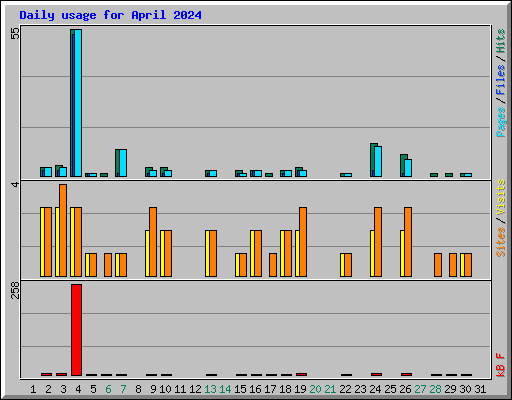Click the '258' axis label on KB chart

click(15, 290)
